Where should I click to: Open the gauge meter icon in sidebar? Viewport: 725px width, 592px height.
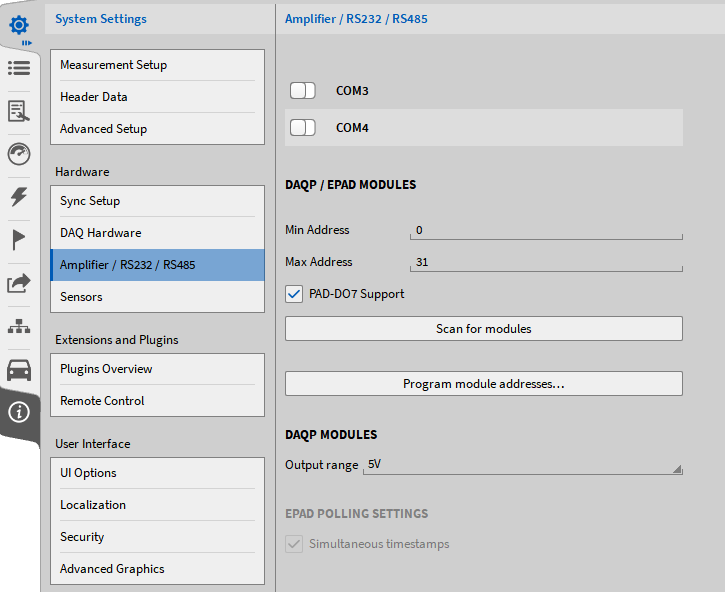[19, 154]
